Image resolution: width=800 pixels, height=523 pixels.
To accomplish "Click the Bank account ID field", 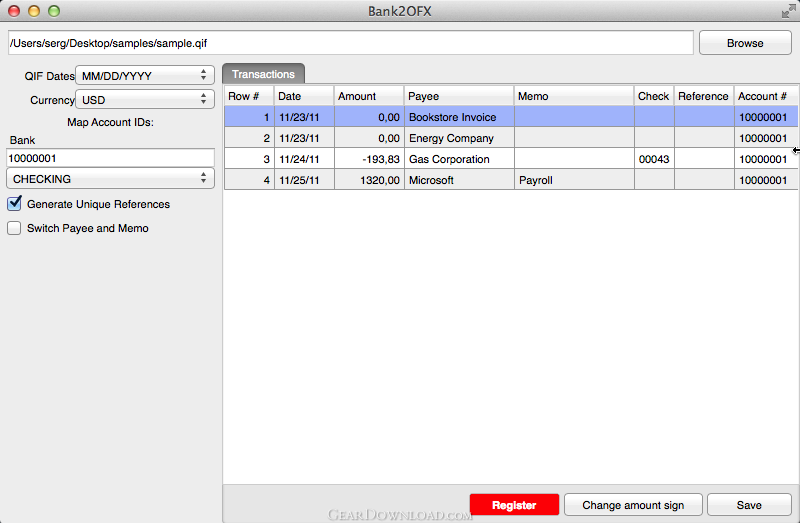I will click(110, 158).
